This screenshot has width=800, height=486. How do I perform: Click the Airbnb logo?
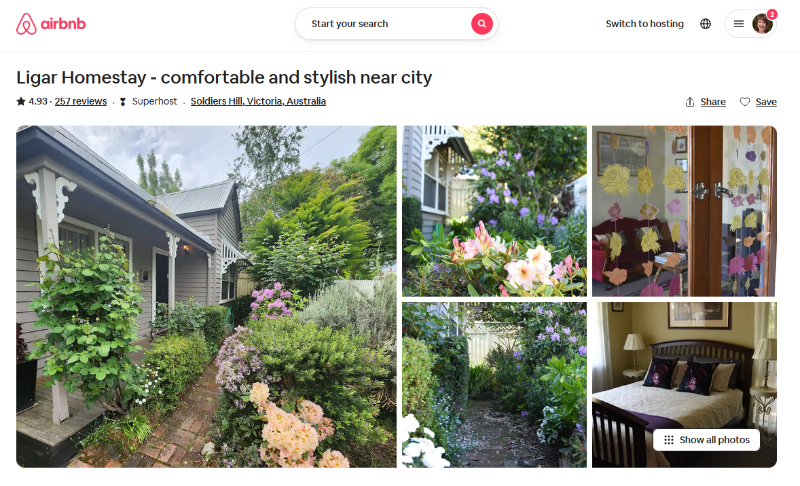51,24
